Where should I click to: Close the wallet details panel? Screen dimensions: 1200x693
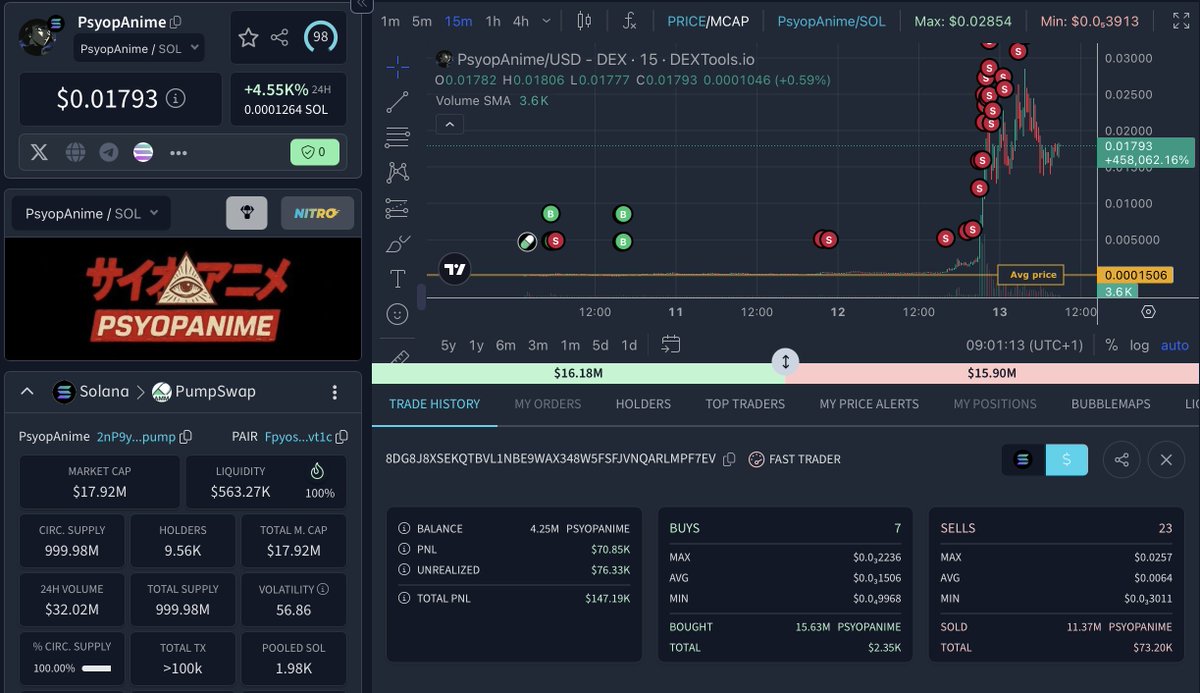1166,459
